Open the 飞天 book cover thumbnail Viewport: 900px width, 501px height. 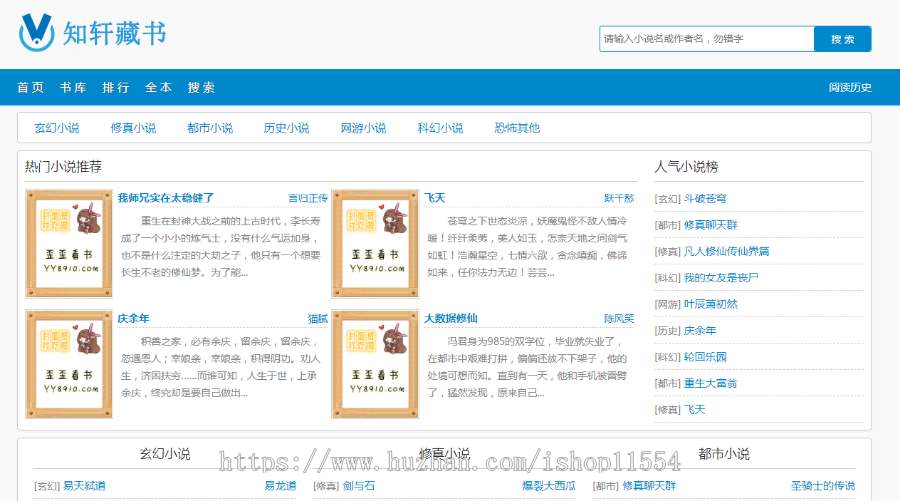click(x=375, y=244)
